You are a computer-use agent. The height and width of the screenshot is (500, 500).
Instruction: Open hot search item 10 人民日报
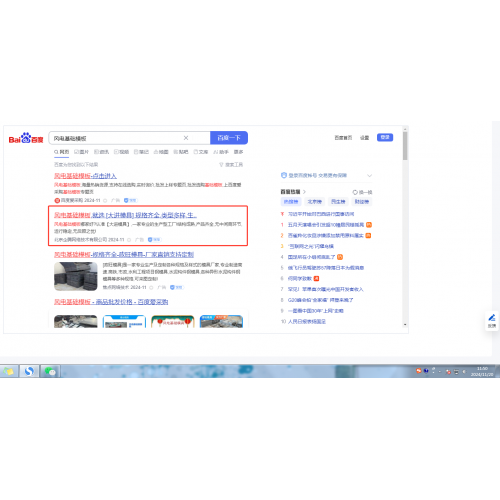307,322
